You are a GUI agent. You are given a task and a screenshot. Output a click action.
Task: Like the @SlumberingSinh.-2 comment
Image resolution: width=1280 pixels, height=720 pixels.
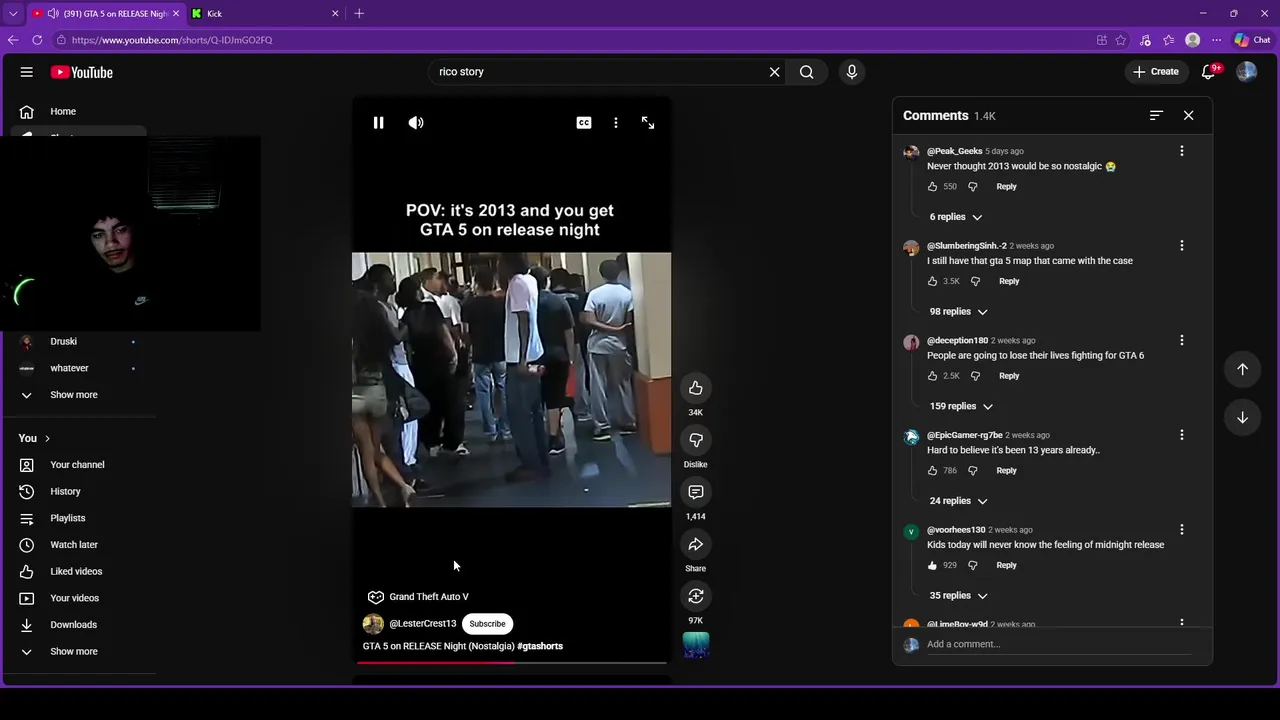[x=932, y=282]
